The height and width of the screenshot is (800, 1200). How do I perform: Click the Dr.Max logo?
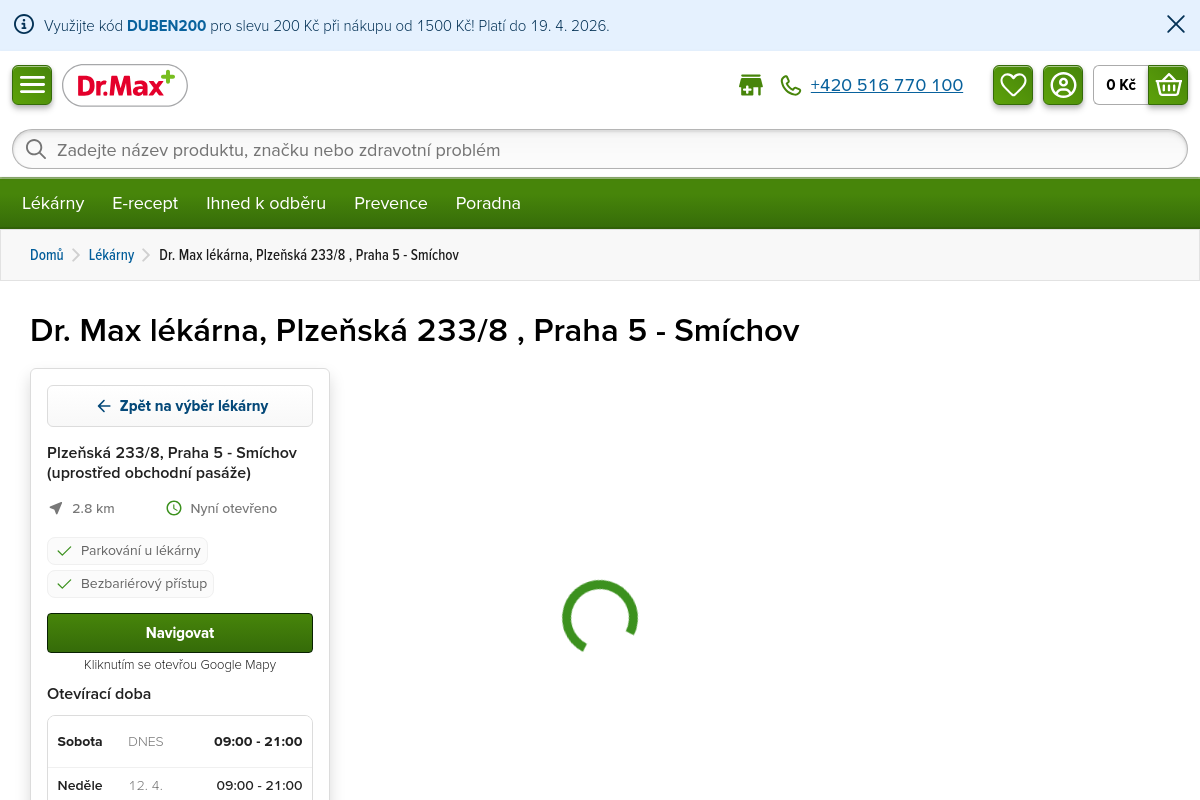pos(125,86)
